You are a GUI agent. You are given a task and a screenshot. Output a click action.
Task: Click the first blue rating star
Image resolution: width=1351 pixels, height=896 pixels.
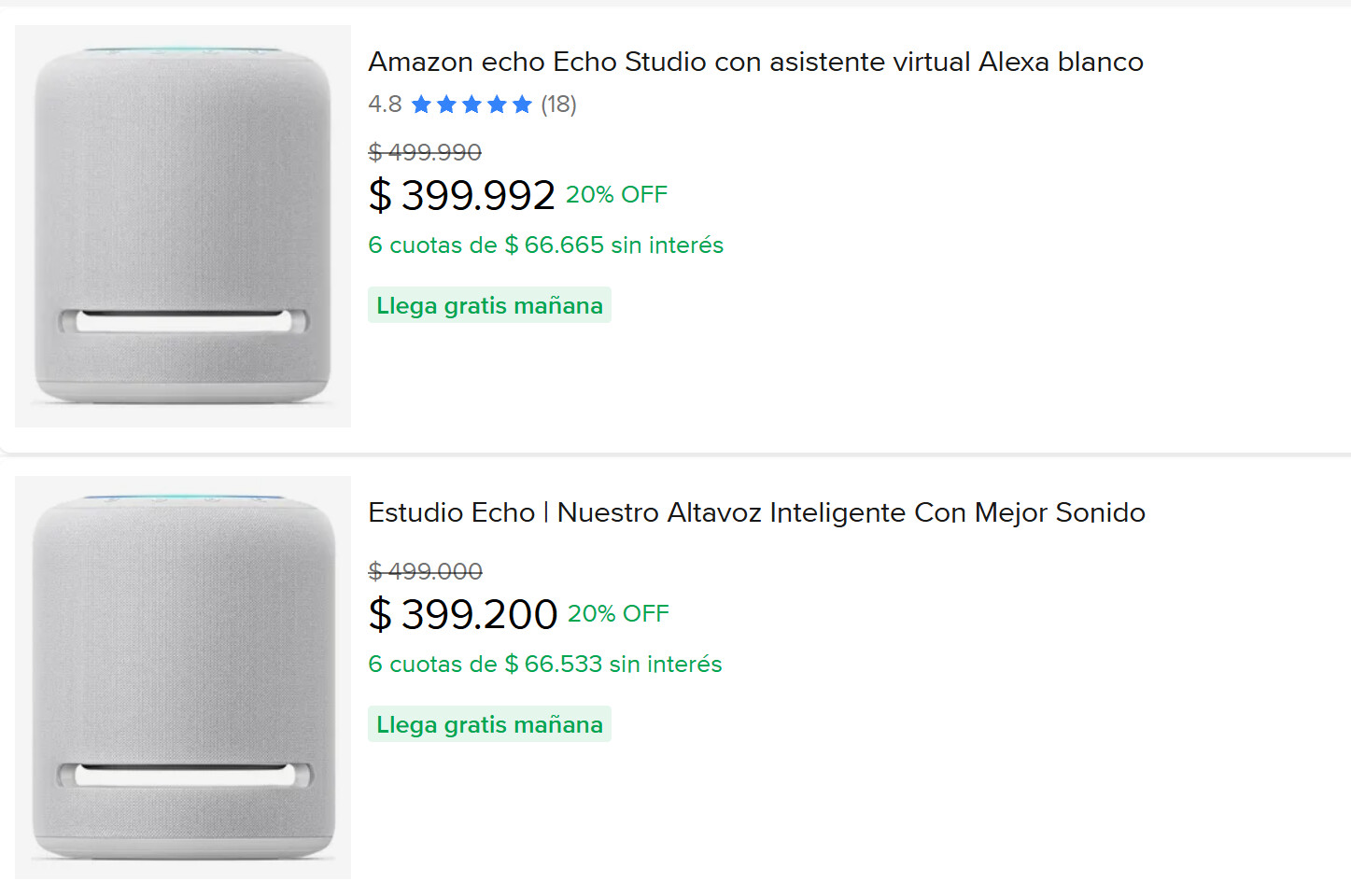421,105
